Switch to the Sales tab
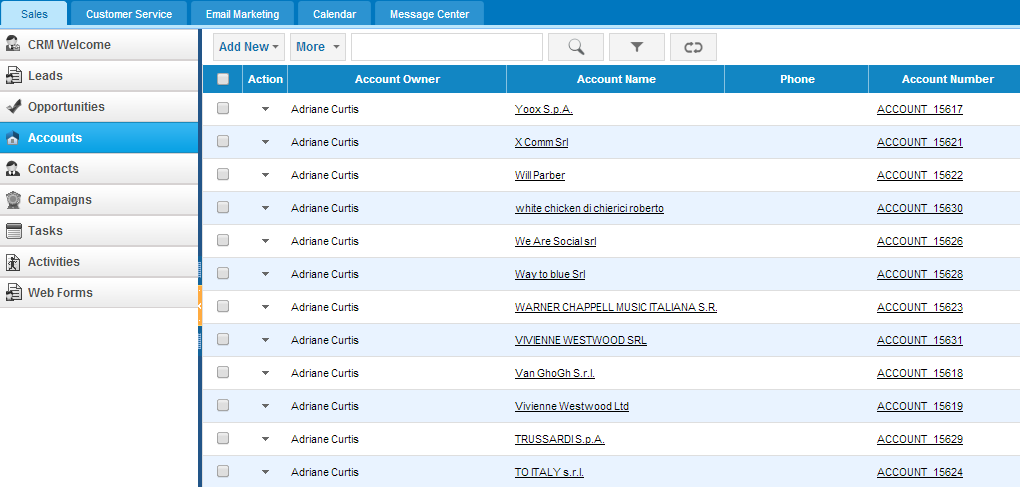Viewport: 1020px width, 487px height. pyautogui.click(x=34, y=14)
